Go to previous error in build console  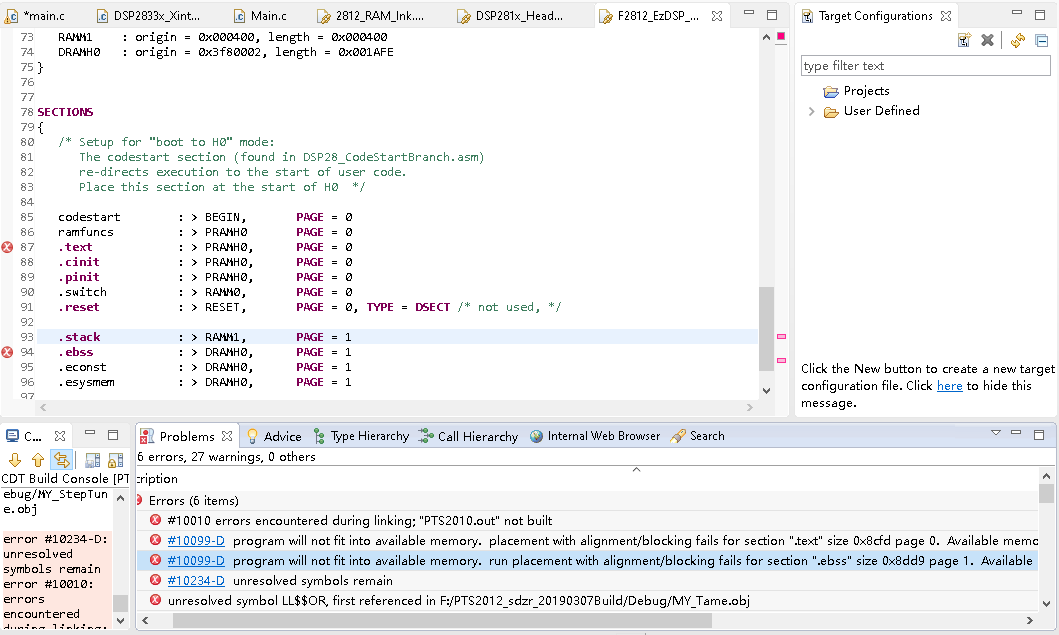pos(38,460)
